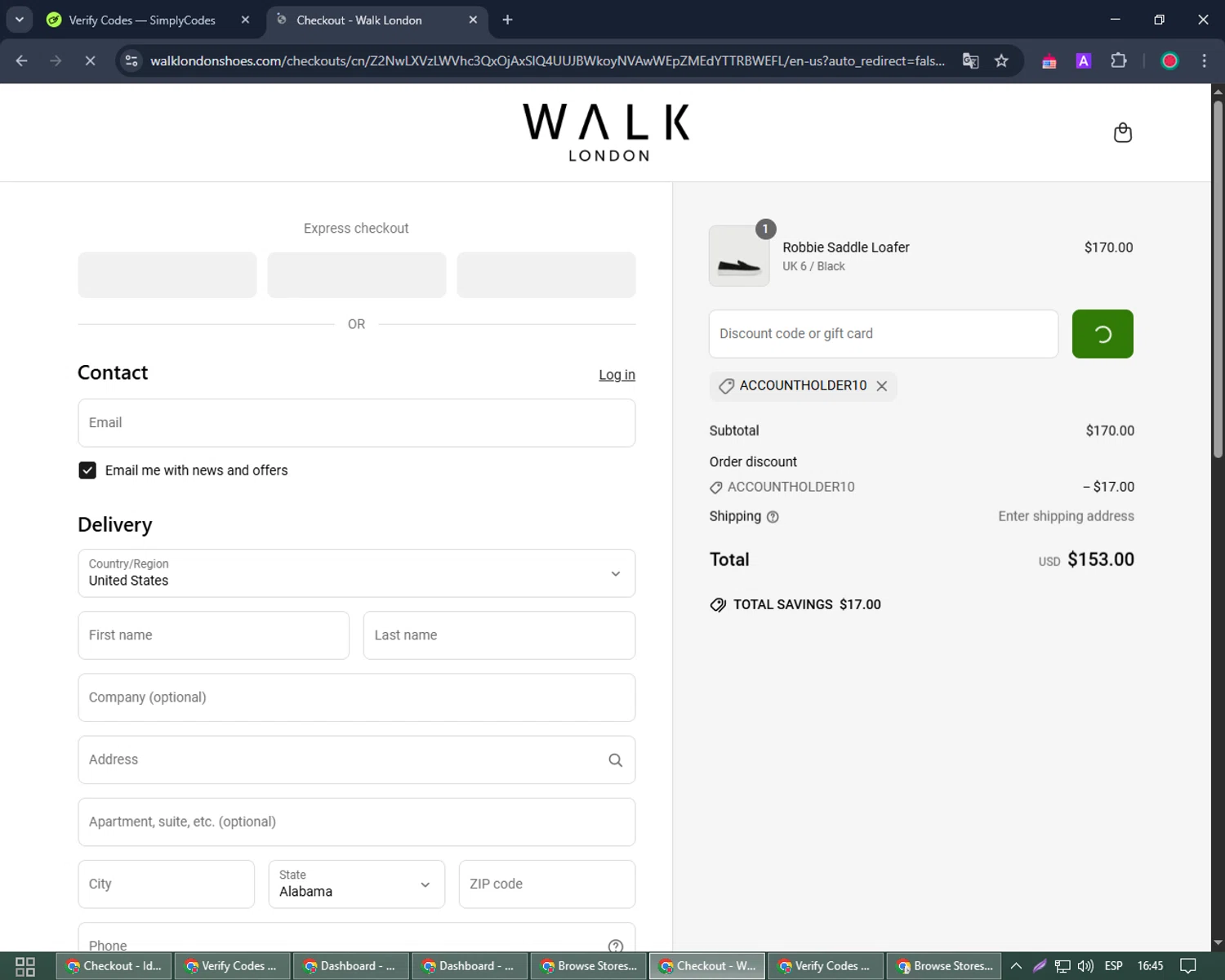Stop loading the page
This screenshot has height=980, width=1225.
tap(90, 60)
